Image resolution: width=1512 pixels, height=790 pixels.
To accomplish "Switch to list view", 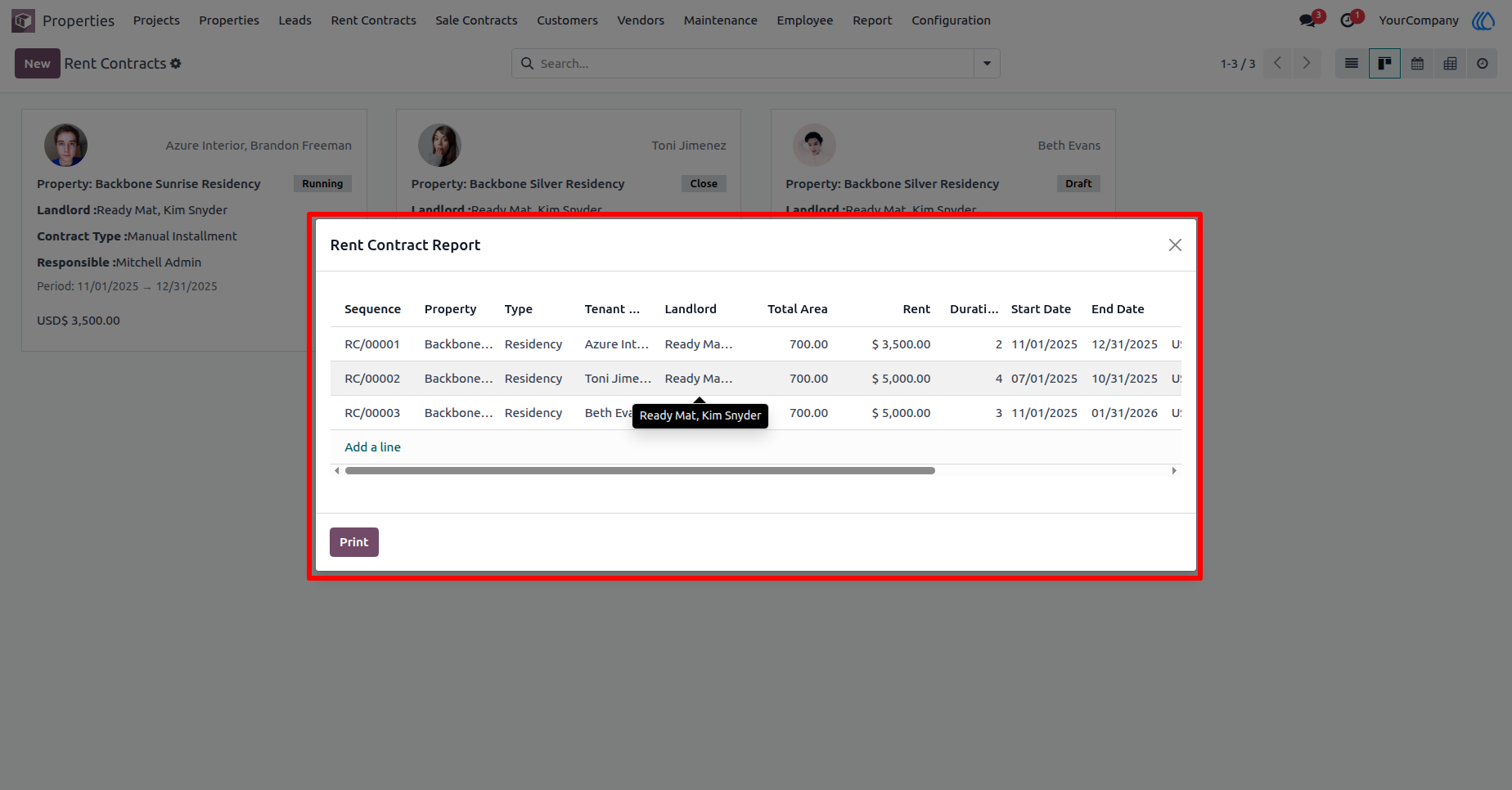I will (1352, 64).
